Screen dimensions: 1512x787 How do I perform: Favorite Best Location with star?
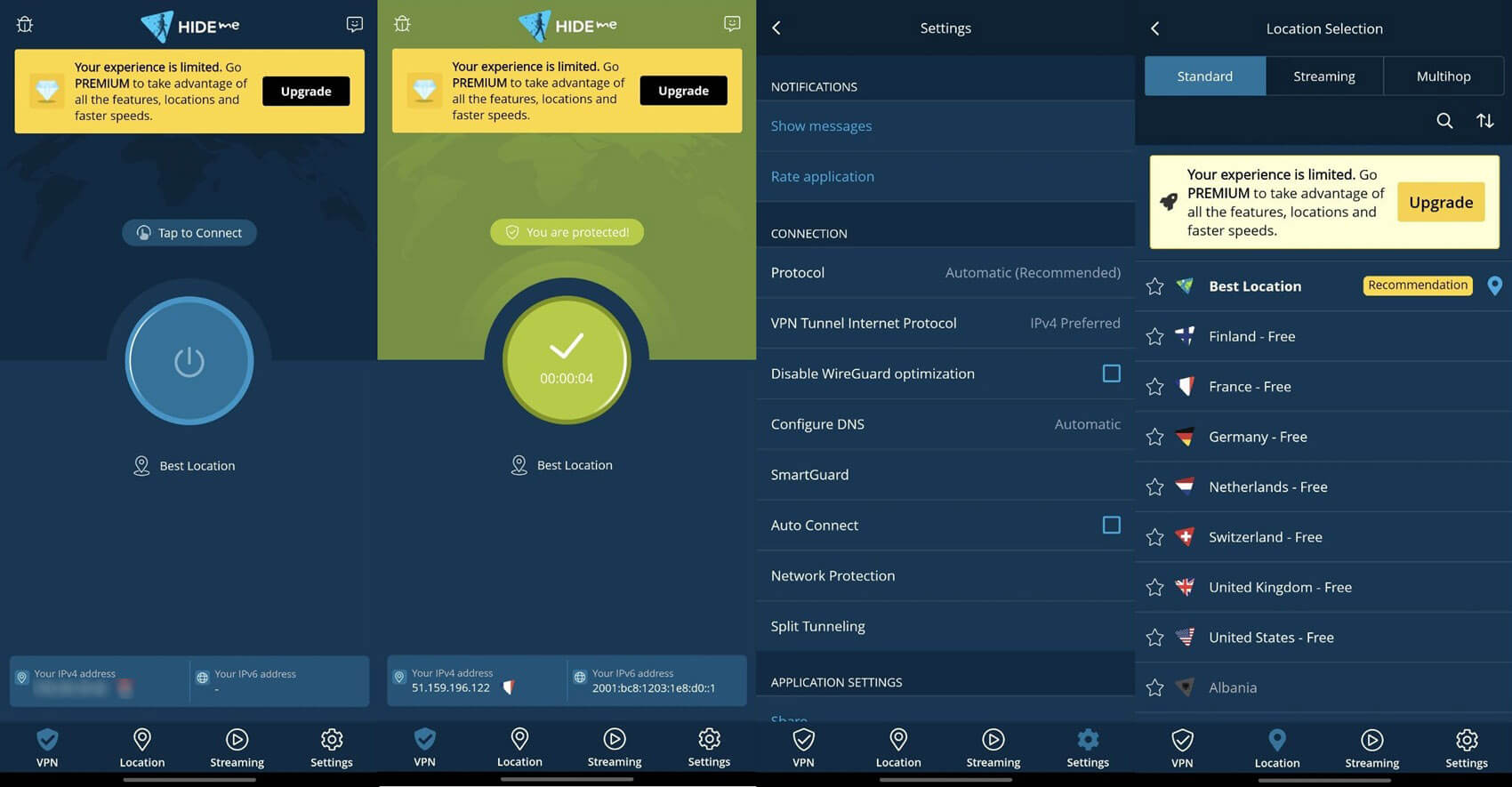coord(1154,286)
